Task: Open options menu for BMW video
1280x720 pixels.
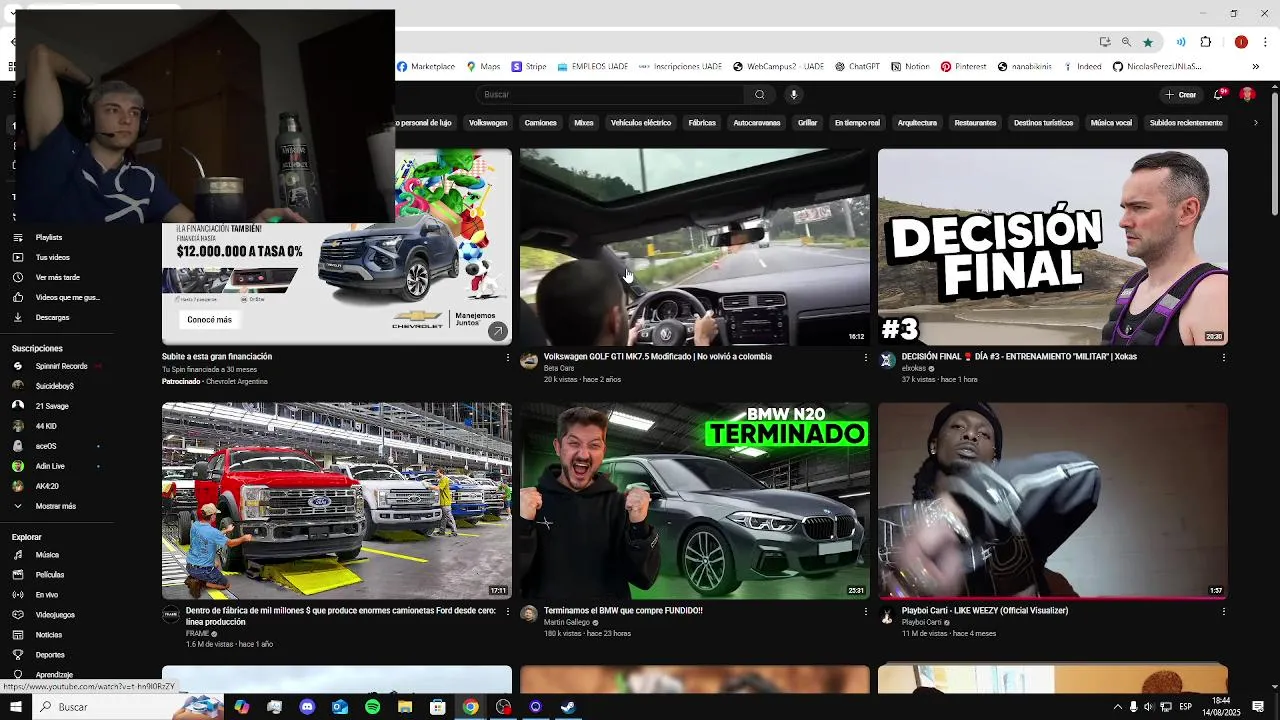Action: (865, 611)
